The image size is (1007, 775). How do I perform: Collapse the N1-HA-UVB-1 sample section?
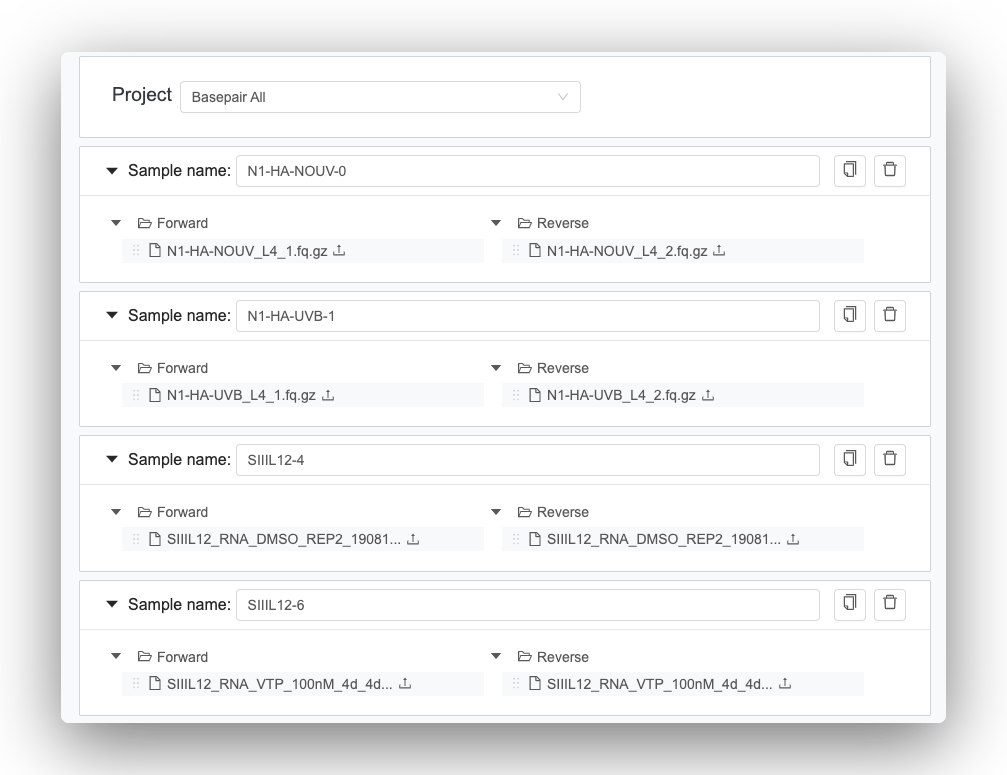click(112, 315)
